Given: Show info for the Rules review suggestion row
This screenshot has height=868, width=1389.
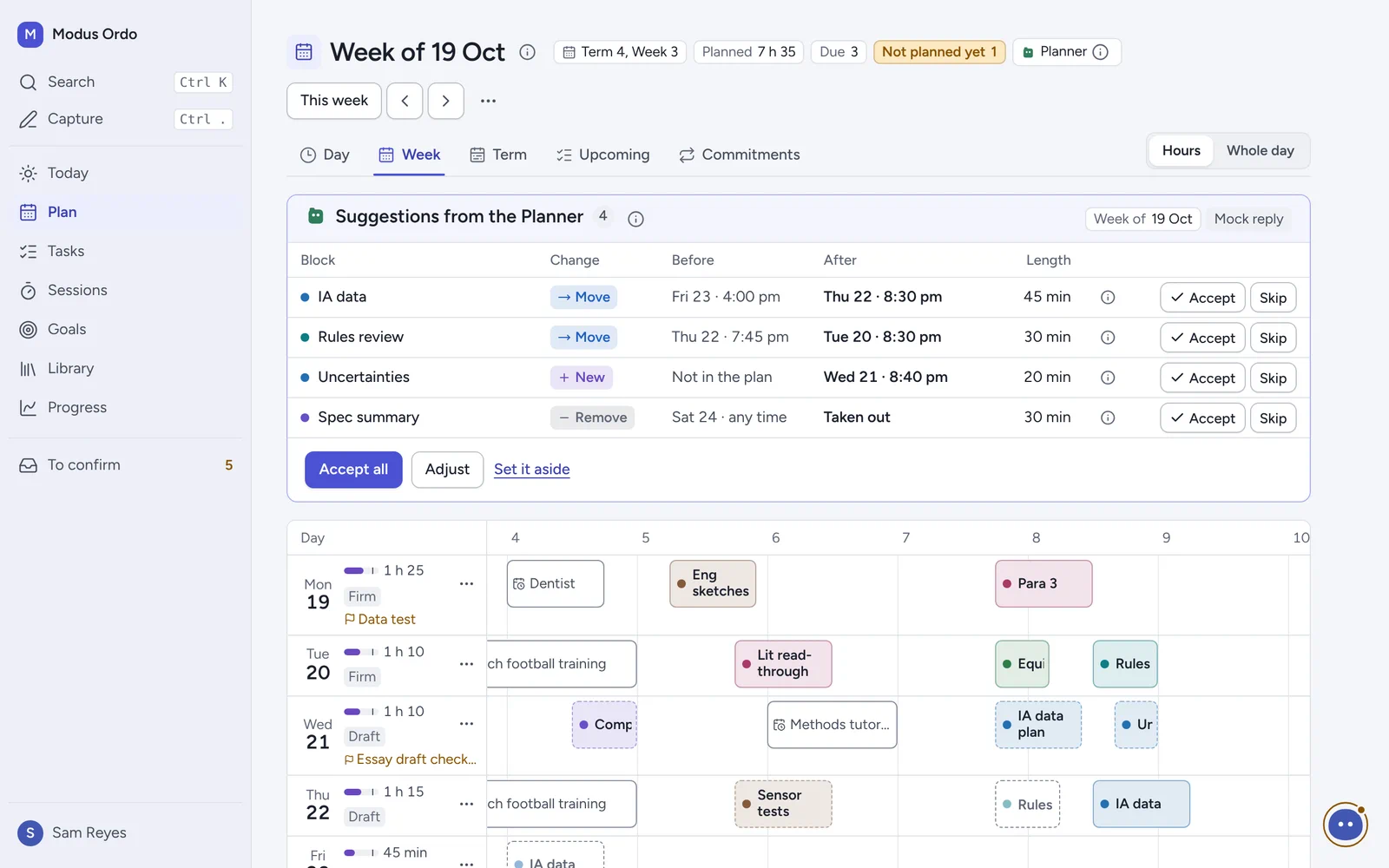Looking at the screenshot, I should coord(1108,338).
